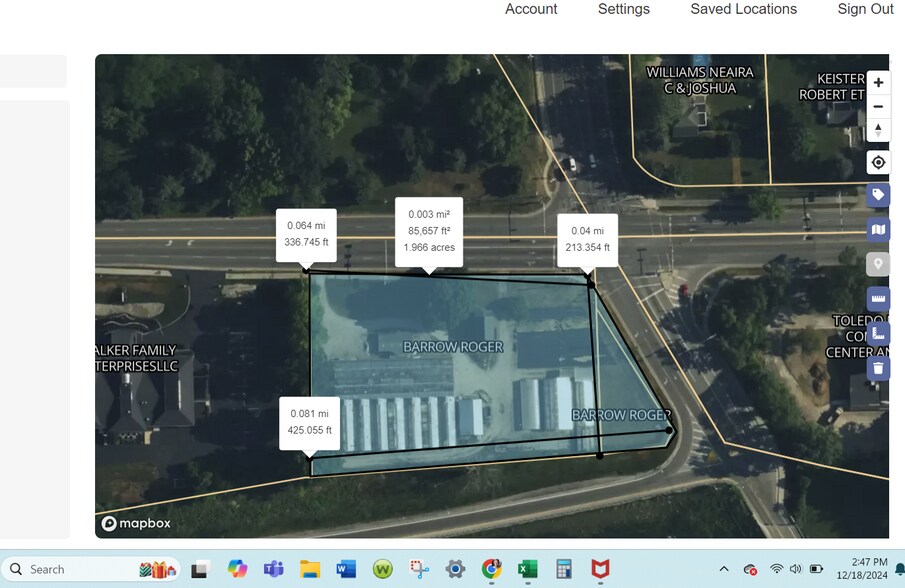Open the Settings page
This screenshot has height=588, width=905.
click(624, 9)
